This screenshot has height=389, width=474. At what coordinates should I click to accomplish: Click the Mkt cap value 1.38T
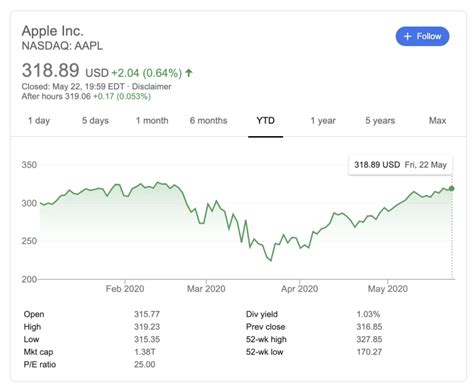(145, 352)
